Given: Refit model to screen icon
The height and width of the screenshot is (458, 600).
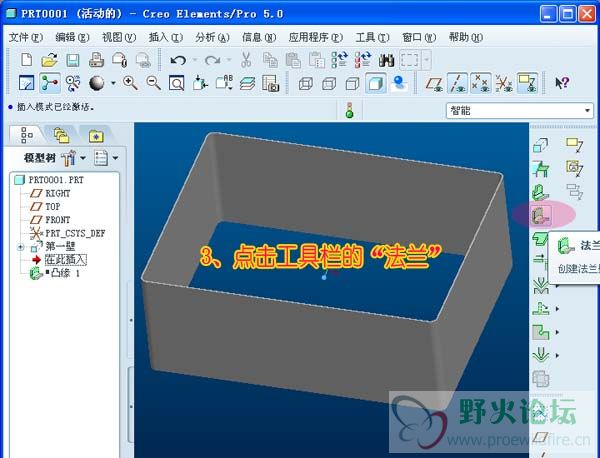Looking at the screenshot, I should [x=176, y=83].
